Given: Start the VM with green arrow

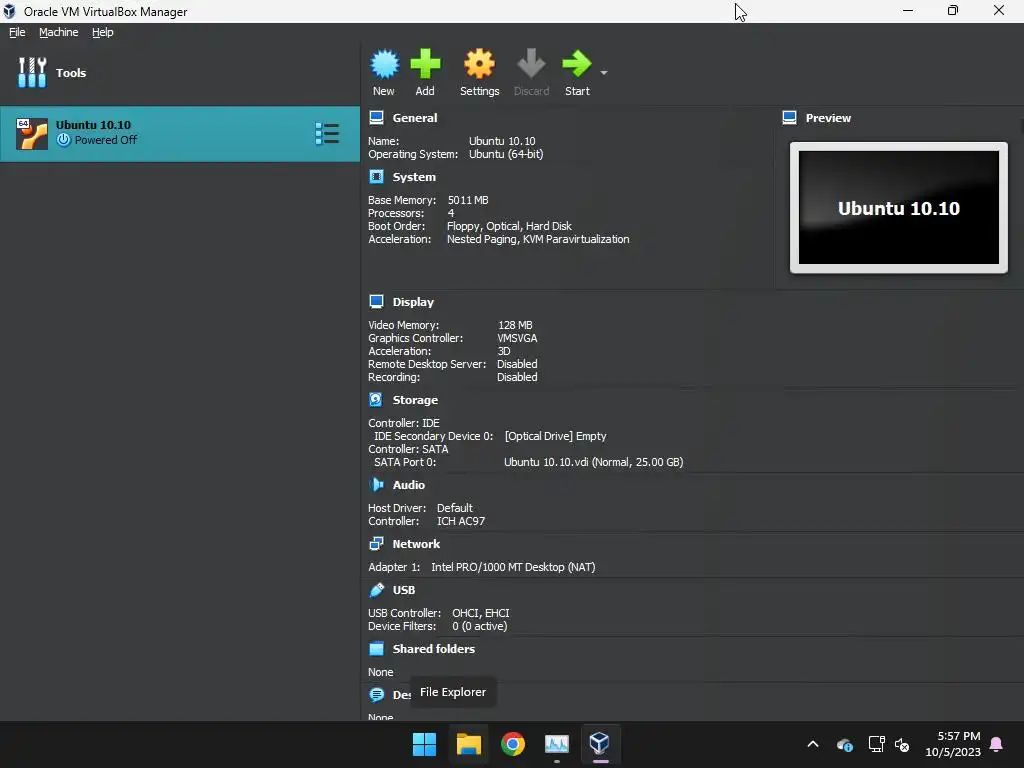Looking at the screenshot, I should click(x=577, y=64).
